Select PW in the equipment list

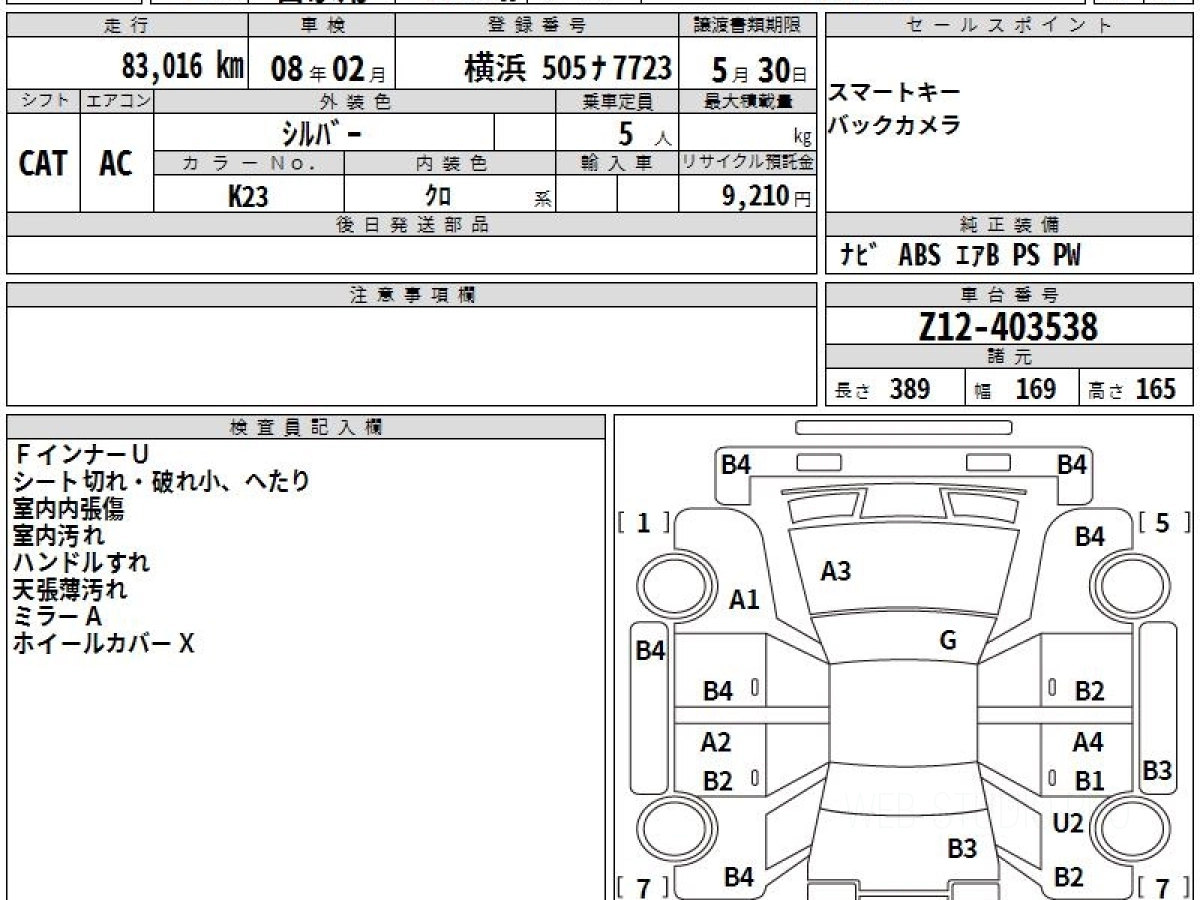coord(1067,255)
